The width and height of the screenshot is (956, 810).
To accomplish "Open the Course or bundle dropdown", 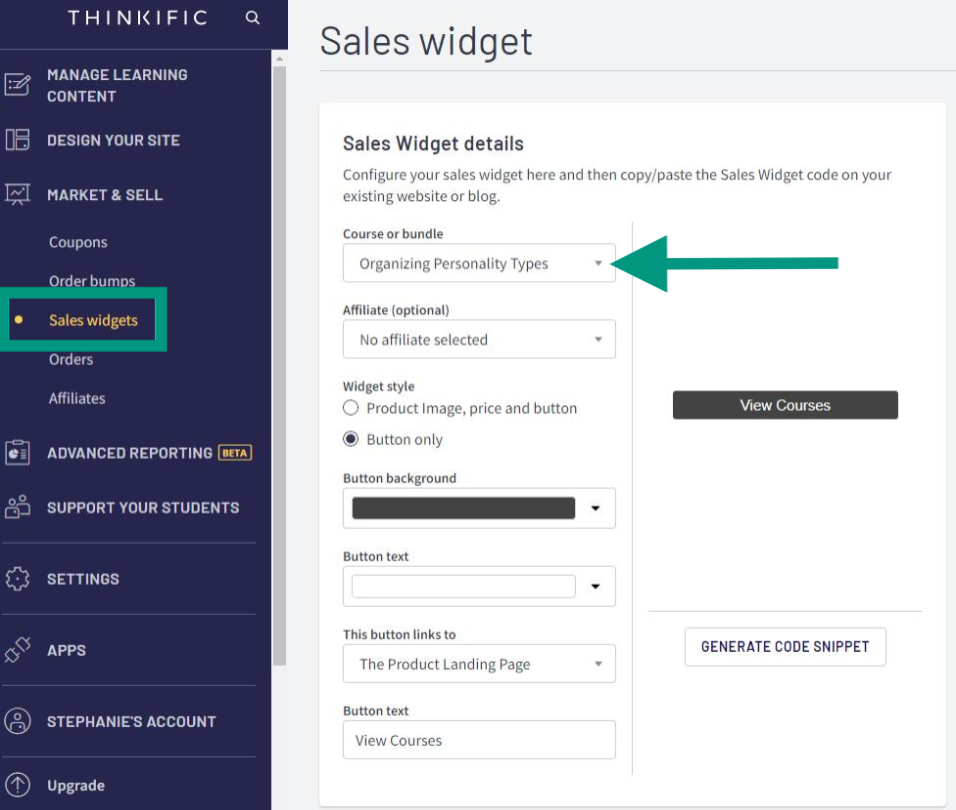I will 479,263.
